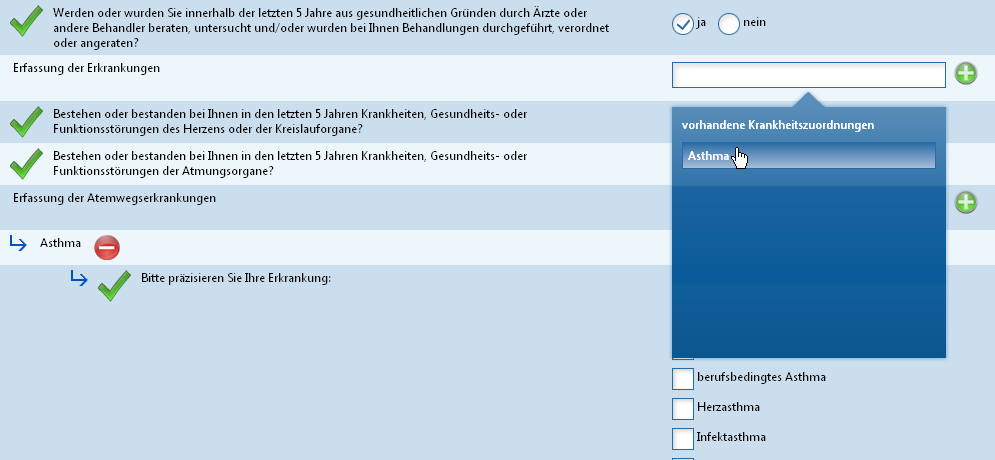Click green checkmark beside Atmungsorgane question

(x=27, y=164)
